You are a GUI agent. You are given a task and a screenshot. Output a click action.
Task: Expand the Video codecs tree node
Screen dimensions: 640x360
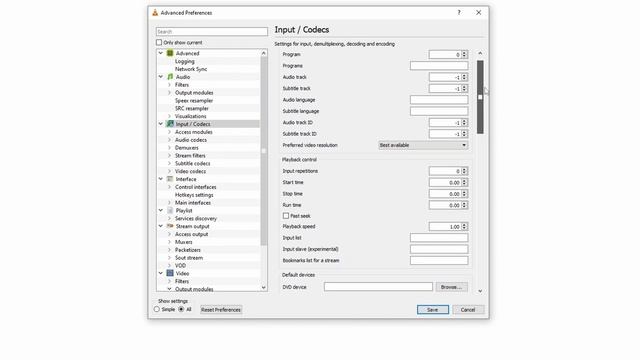click(x=169, y=171)
